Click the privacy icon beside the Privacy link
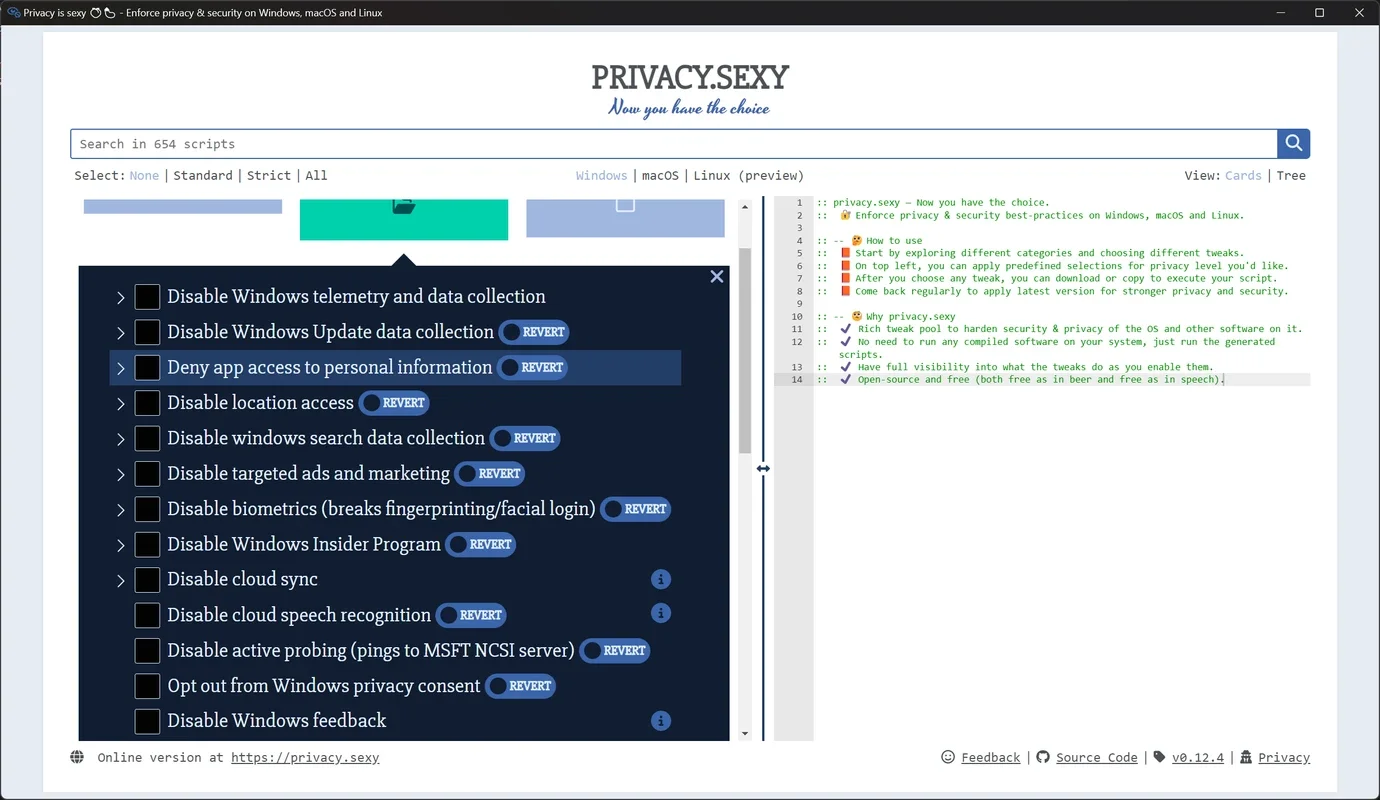Screen dimensions: 1380x800 (1246, 757)
